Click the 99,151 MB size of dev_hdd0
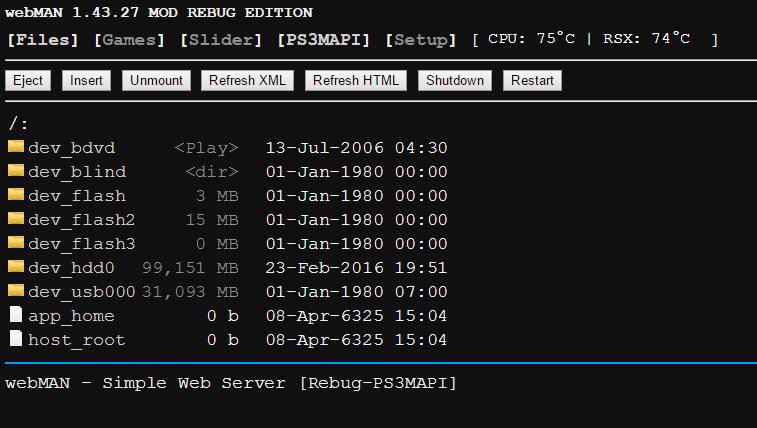Image resolution: width=757 pixels, height=428 pixels. (190, 268)
